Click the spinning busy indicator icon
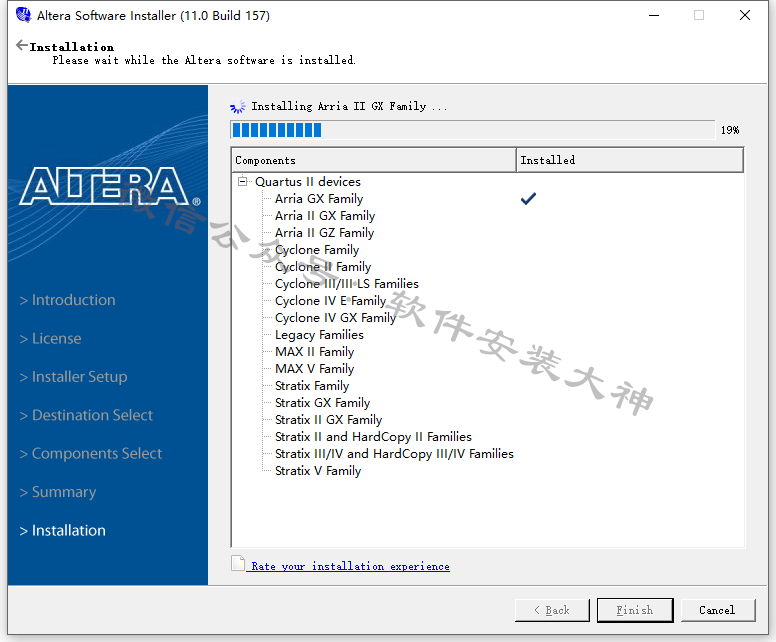This screenshot has width=776, height=642. (238, 106)
